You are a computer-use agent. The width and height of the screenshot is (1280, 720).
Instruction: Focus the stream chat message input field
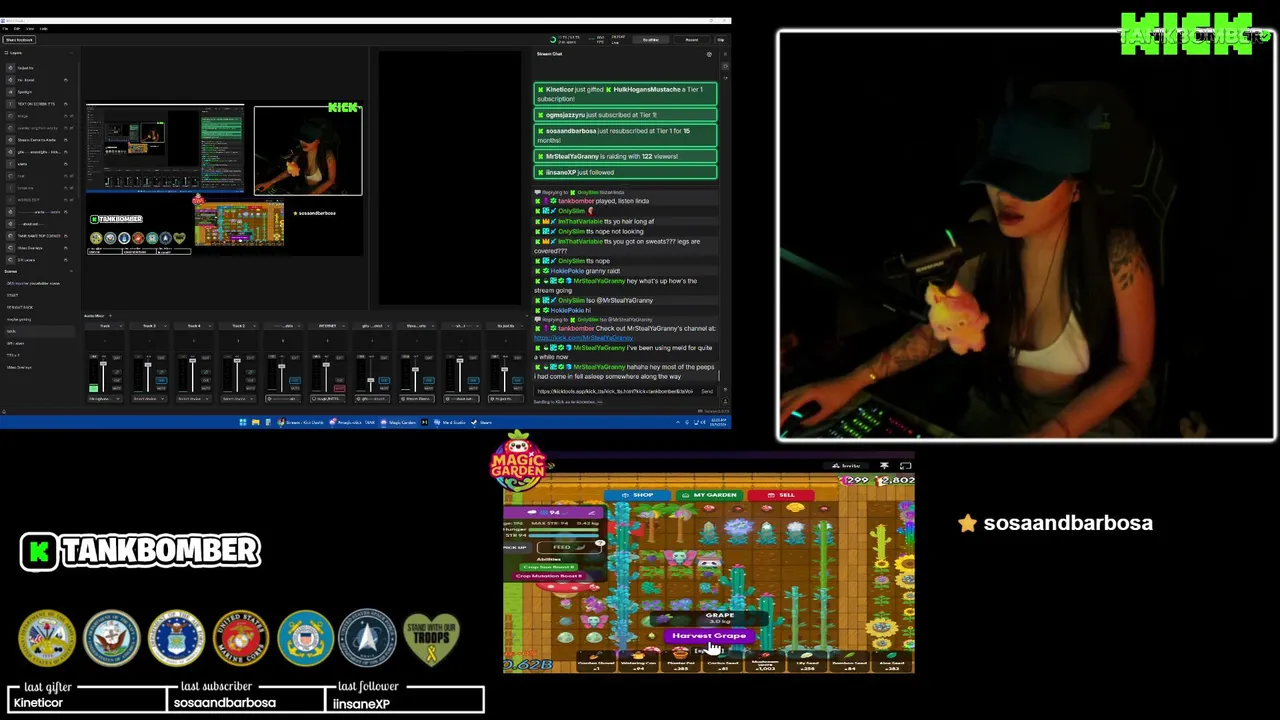[x=617, y=391]
